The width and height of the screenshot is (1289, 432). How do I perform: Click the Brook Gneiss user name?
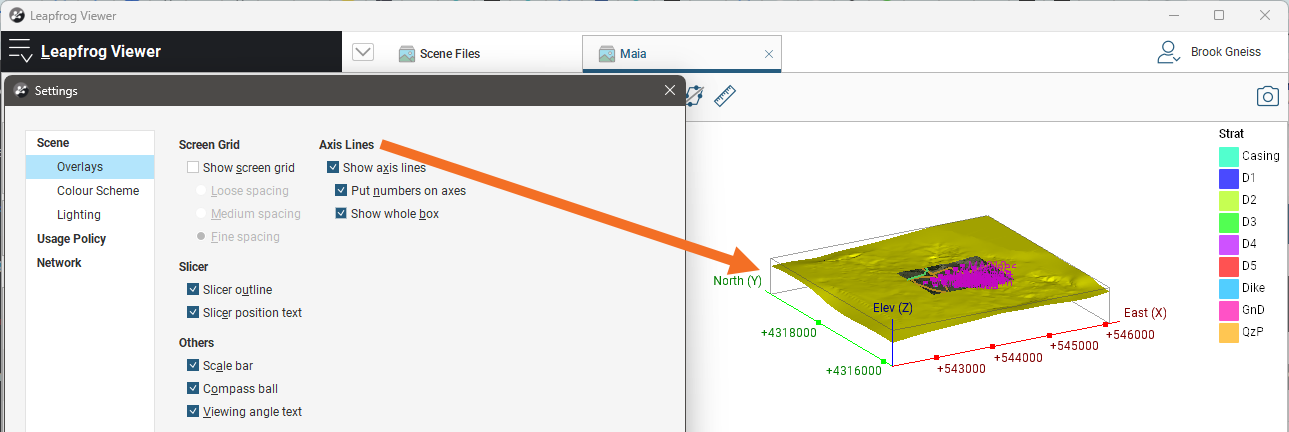(x=1226, y=52)
